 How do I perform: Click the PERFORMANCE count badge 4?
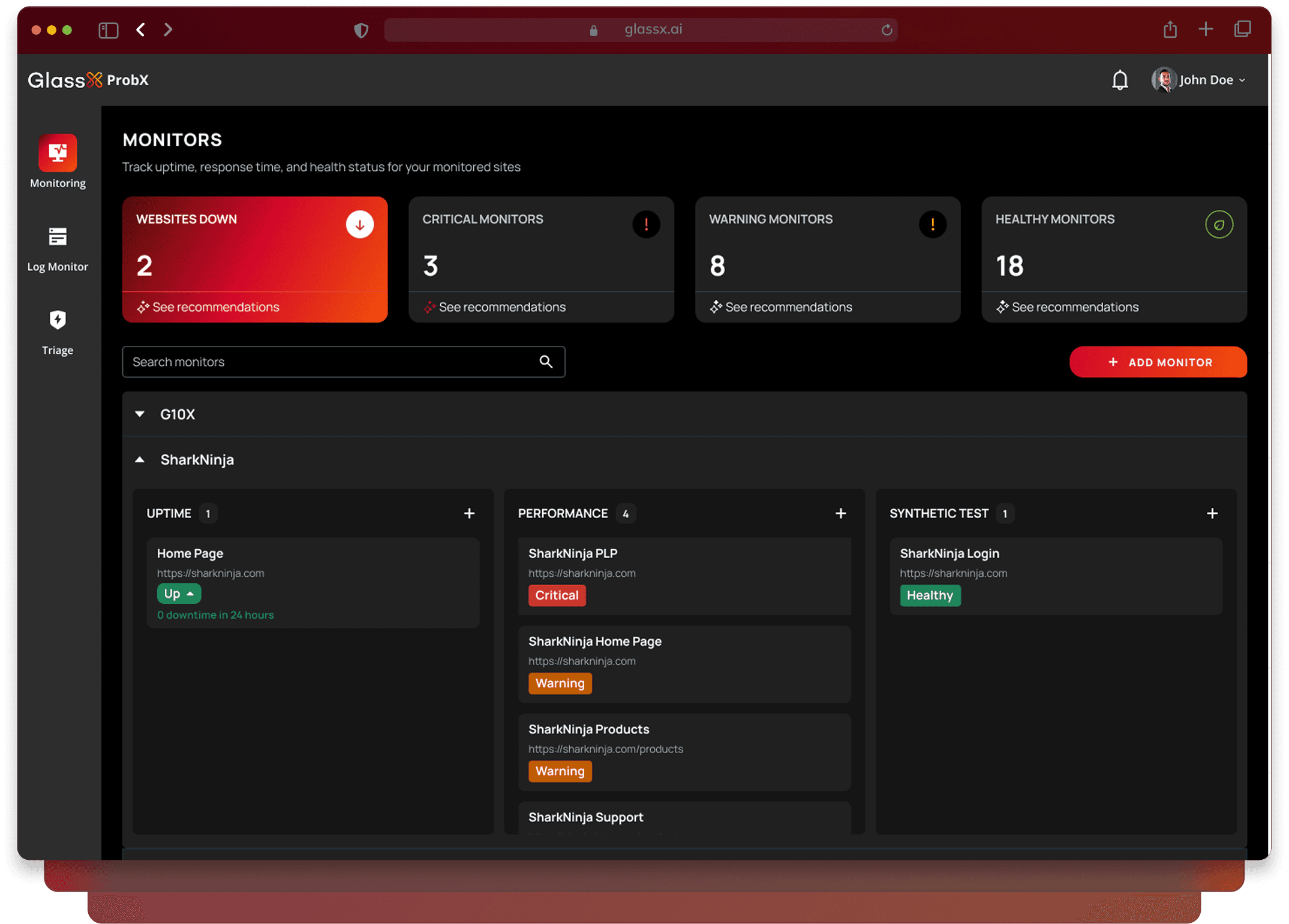(626, 514)
